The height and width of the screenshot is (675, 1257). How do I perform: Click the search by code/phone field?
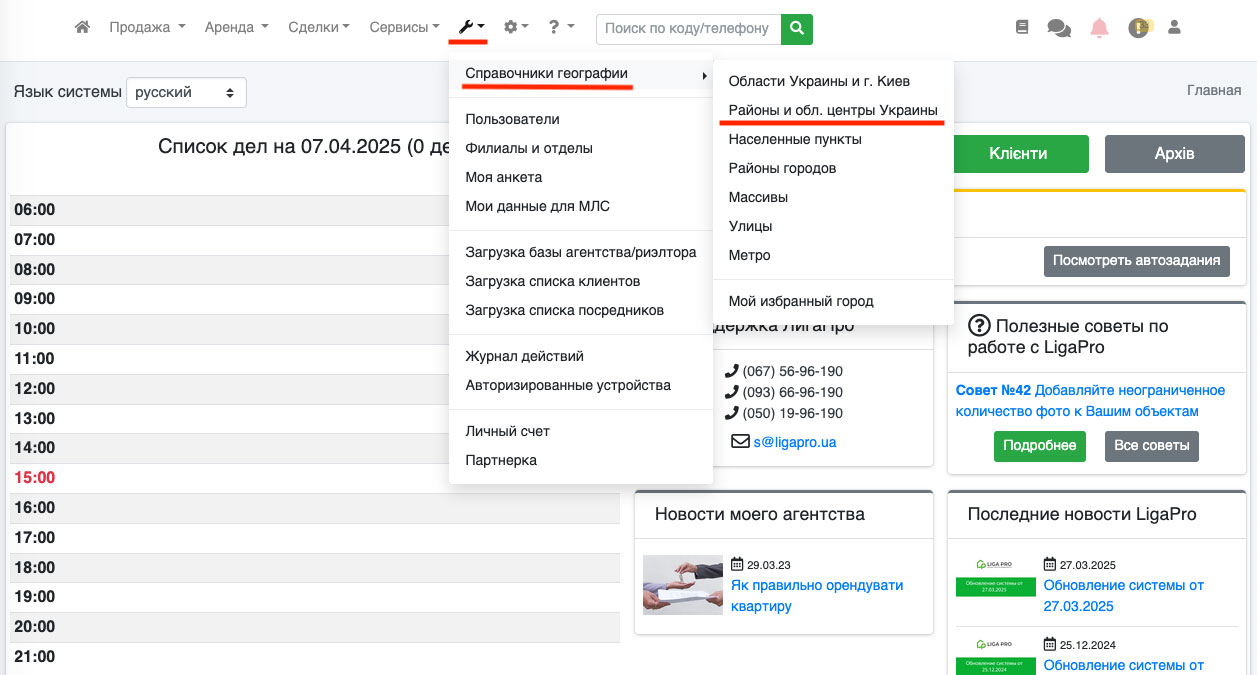(x=687, y=29)
